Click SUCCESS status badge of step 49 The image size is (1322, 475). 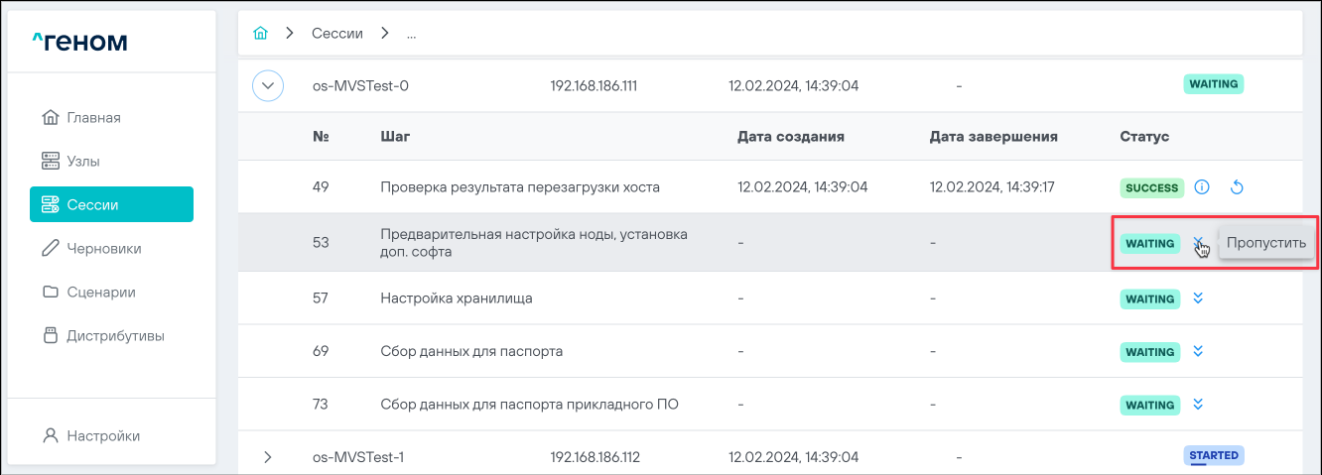[1151, 187]
